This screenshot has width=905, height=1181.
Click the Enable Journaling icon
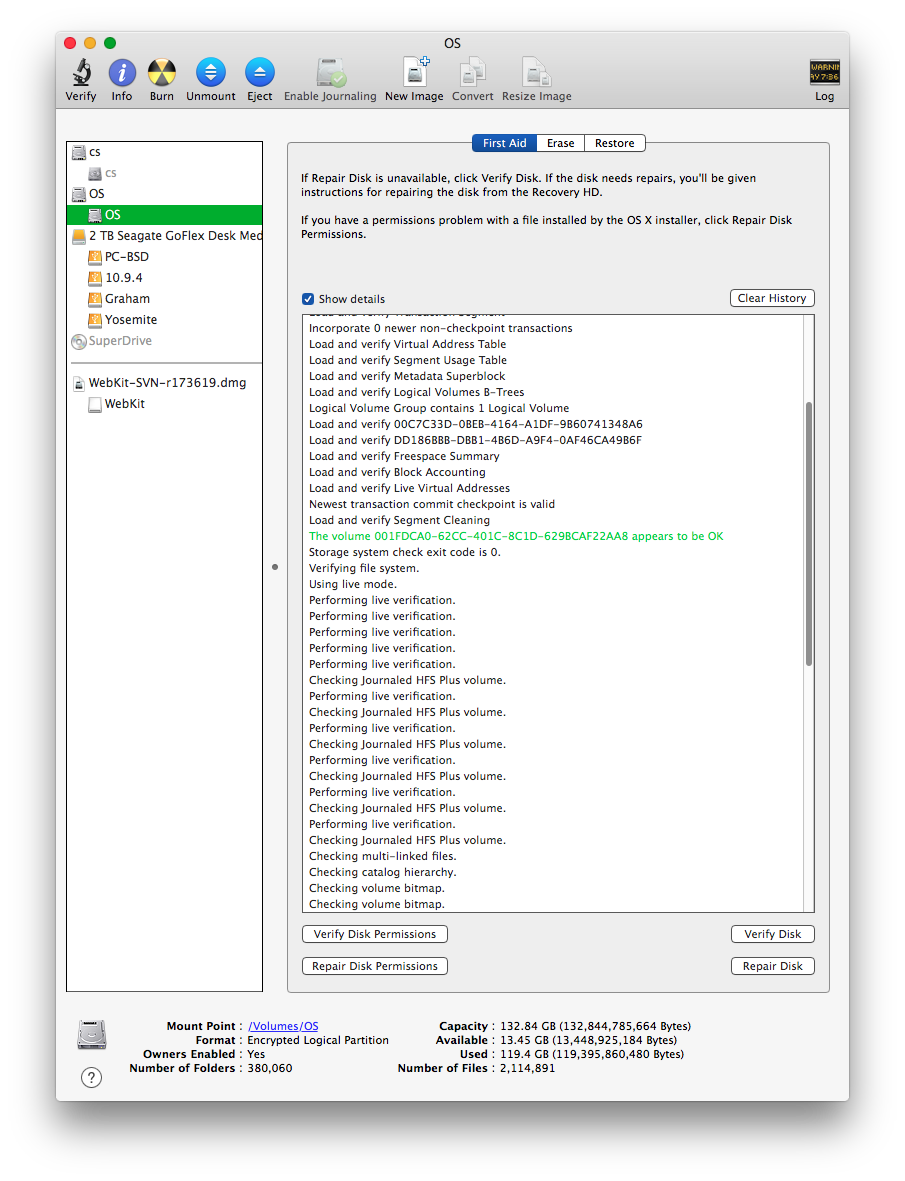tap(330, 73)
